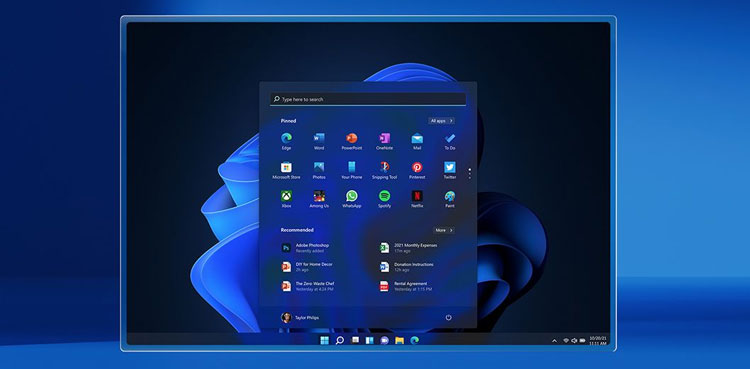Viewport: 750px width, 369px height.
Task: Open Widgets from the taskbar
Action: [369, 340]
